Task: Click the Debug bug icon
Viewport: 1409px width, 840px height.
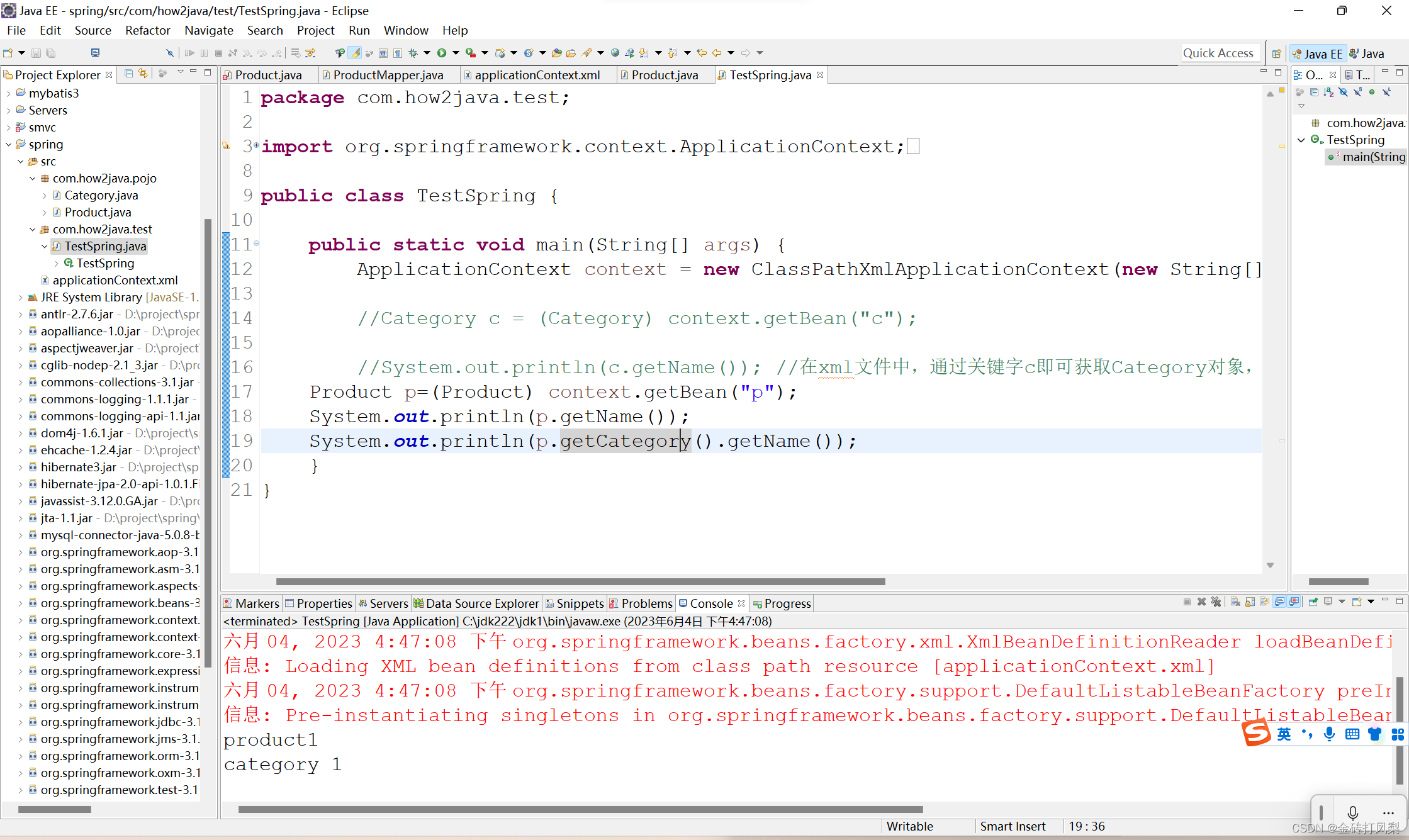Action: click(x=413, y=53)
